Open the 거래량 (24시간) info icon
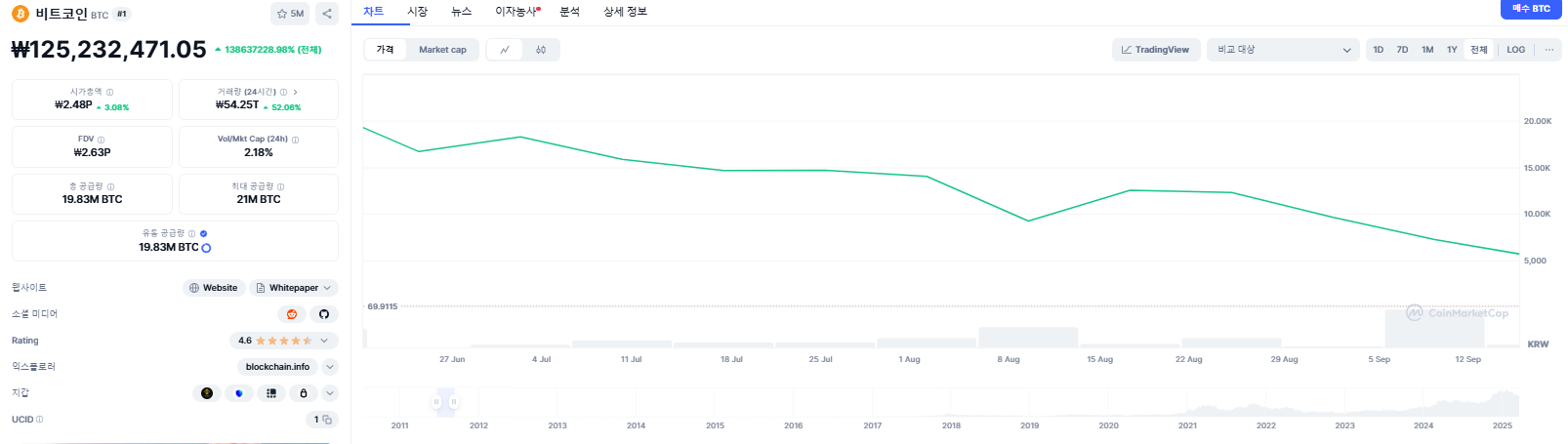The height and width of the screenshot is (444, 1568). coord(284,92)
